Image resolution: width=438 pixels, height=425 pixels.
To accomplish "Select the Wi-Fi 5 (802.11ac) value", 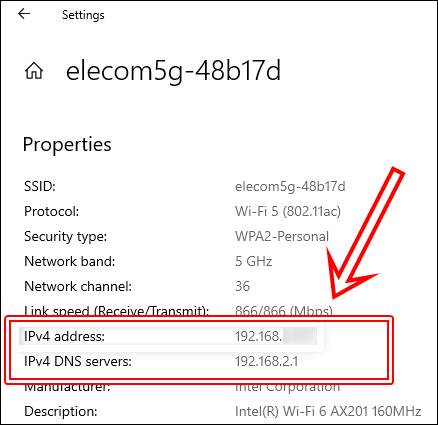I will [288, 211].
